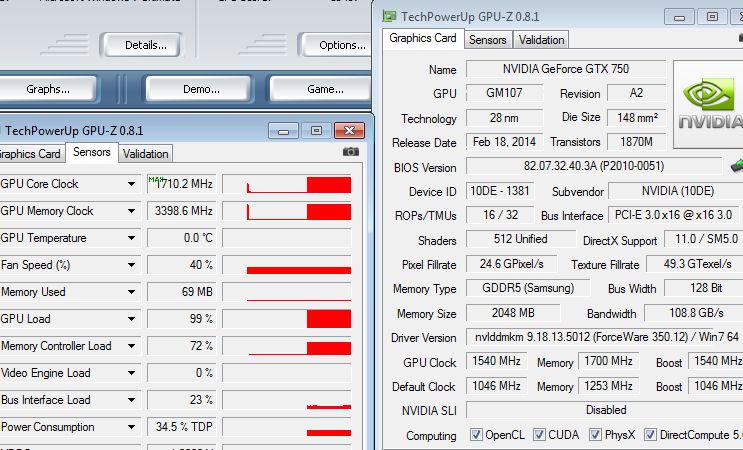
Task: Toggle the OpenCL checkbox
Action: tap(477, 435)
